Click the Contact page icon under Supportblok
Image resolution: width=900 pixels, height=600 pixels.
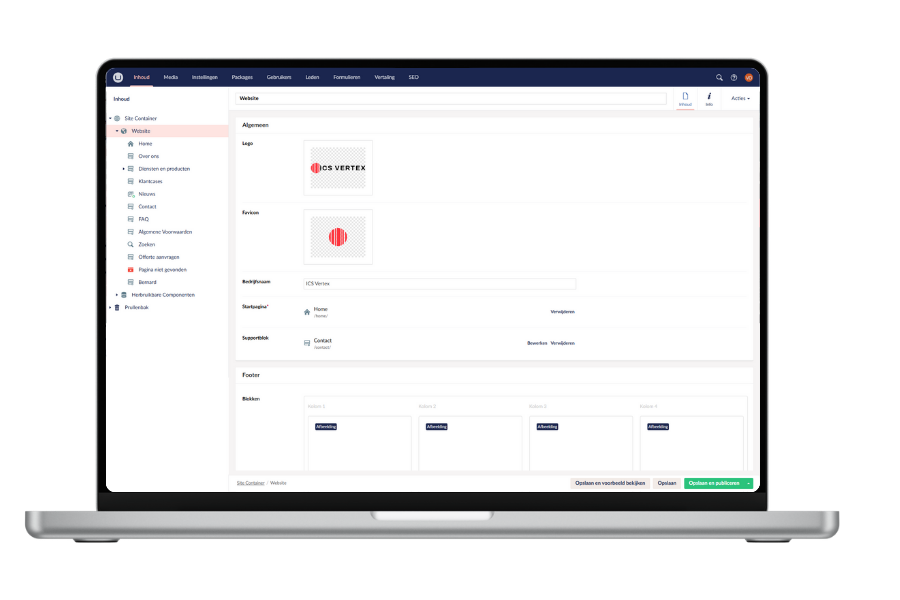click(306, 341)
